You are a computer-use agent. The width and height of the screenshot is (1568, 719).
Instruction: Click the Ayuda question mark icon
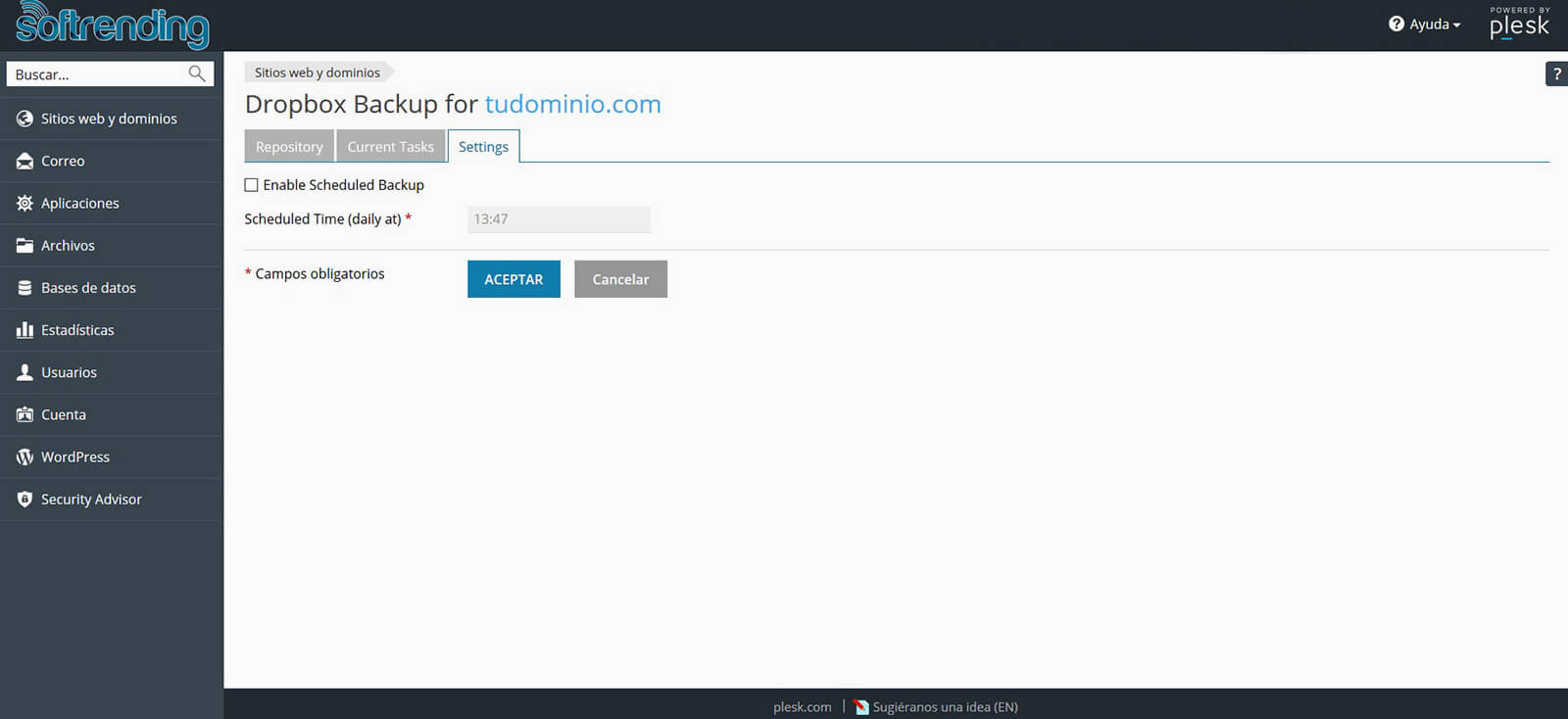(1396, 24)
